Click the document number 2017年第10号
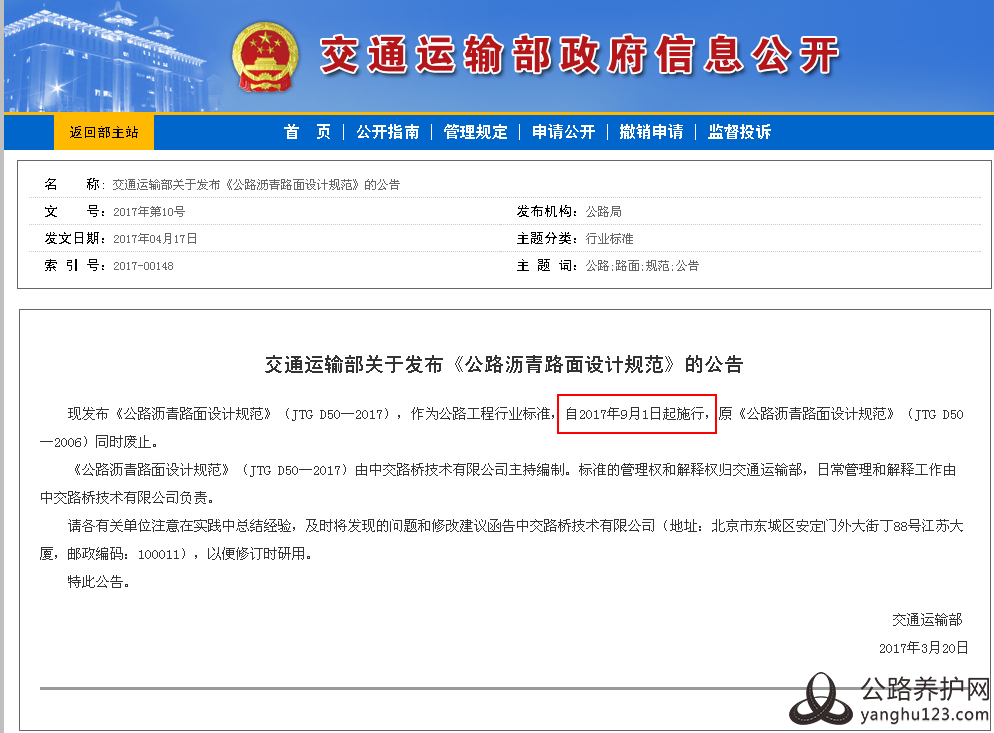 coord(149,212)
